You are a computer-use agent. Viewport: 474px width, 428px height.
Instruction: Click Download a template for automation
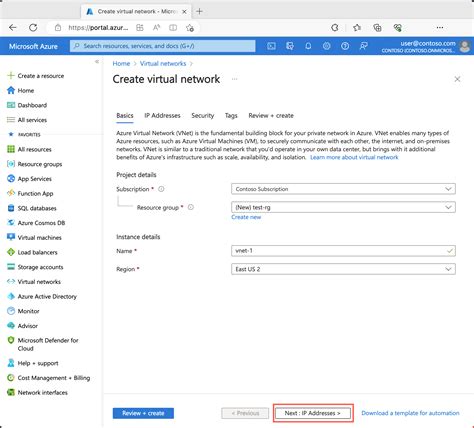410,413
